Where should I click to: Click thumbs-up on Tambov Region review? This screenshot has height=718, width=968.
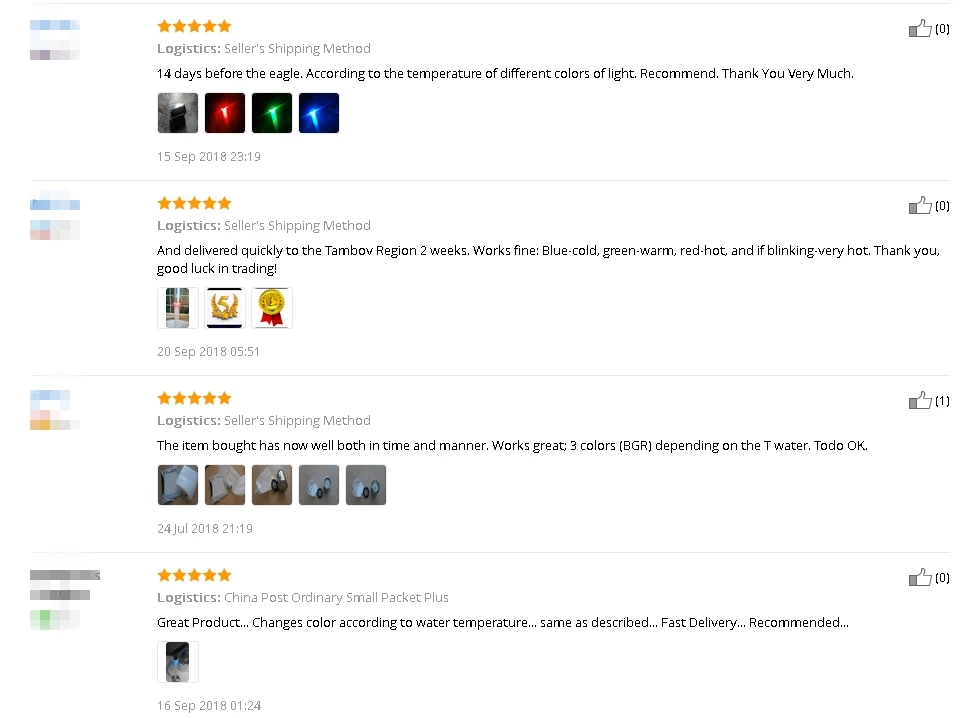click(920, 206)
